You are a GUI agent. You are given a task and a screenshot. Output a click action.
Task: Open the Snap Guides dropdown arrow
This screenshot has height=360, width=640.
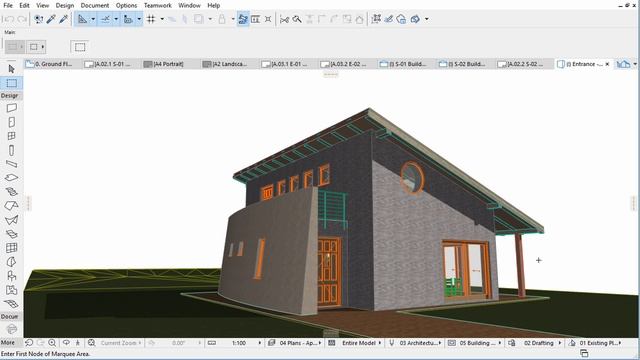[116, 19]
